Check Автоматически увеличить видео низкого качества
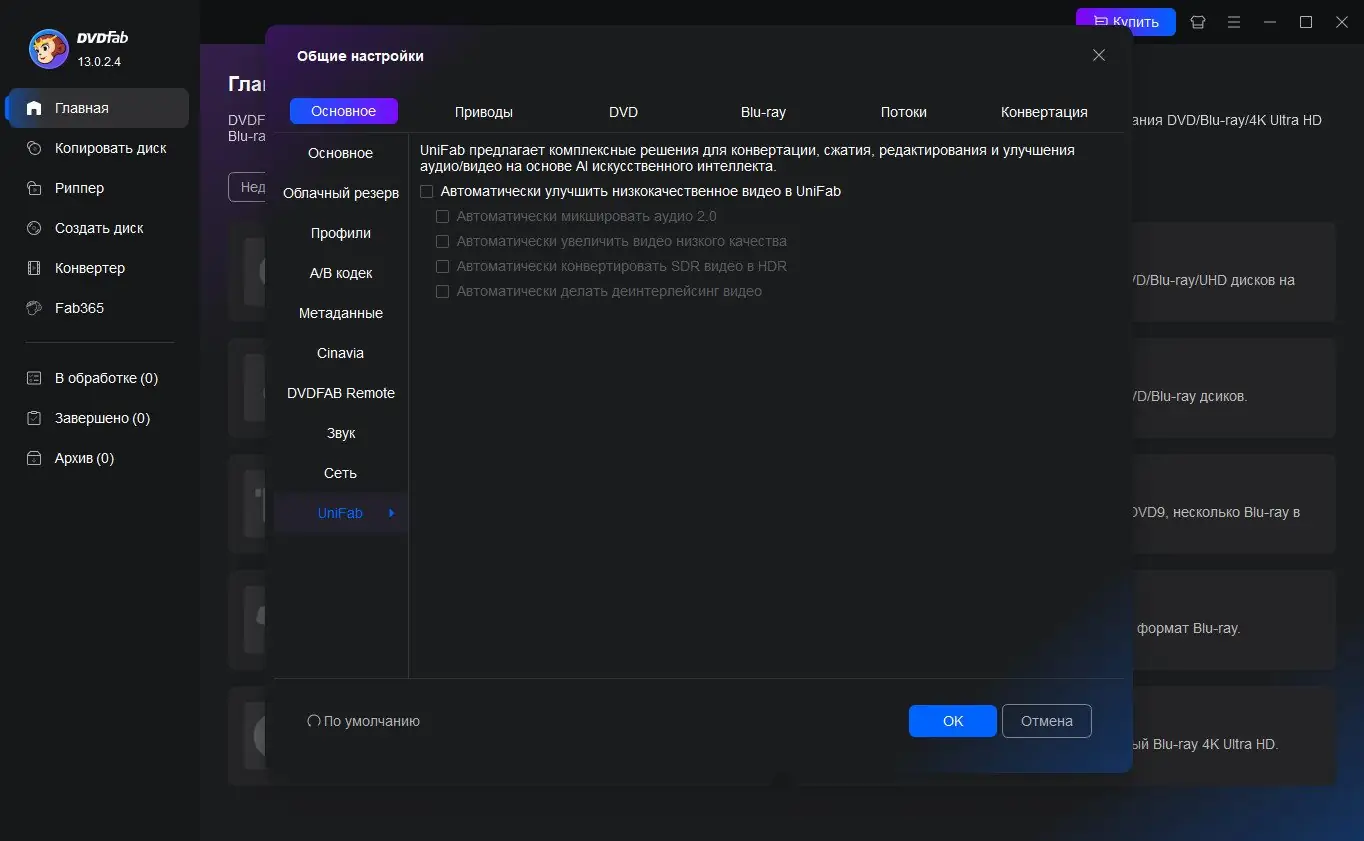The width and height of the screenshot is (1364, 841). [x=443, y=241]
